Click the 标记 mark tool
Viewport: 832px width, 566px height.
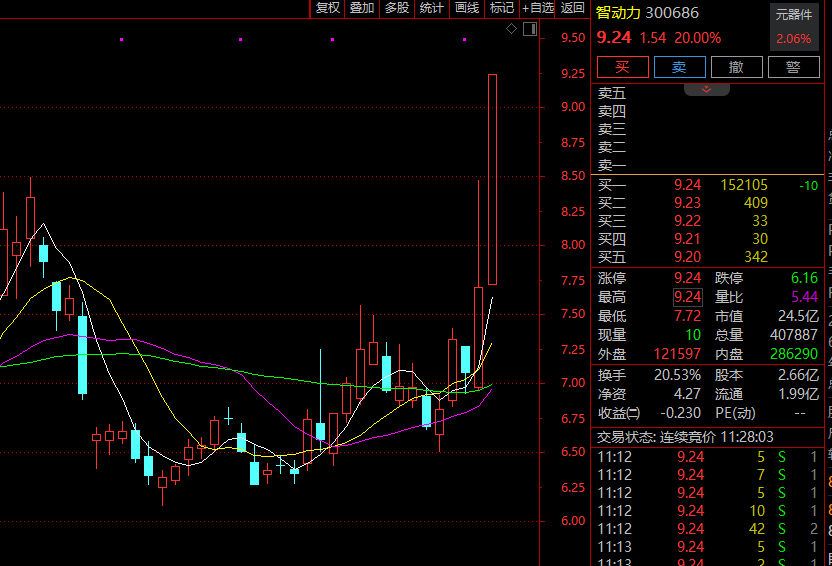click(x=501, y=8)
